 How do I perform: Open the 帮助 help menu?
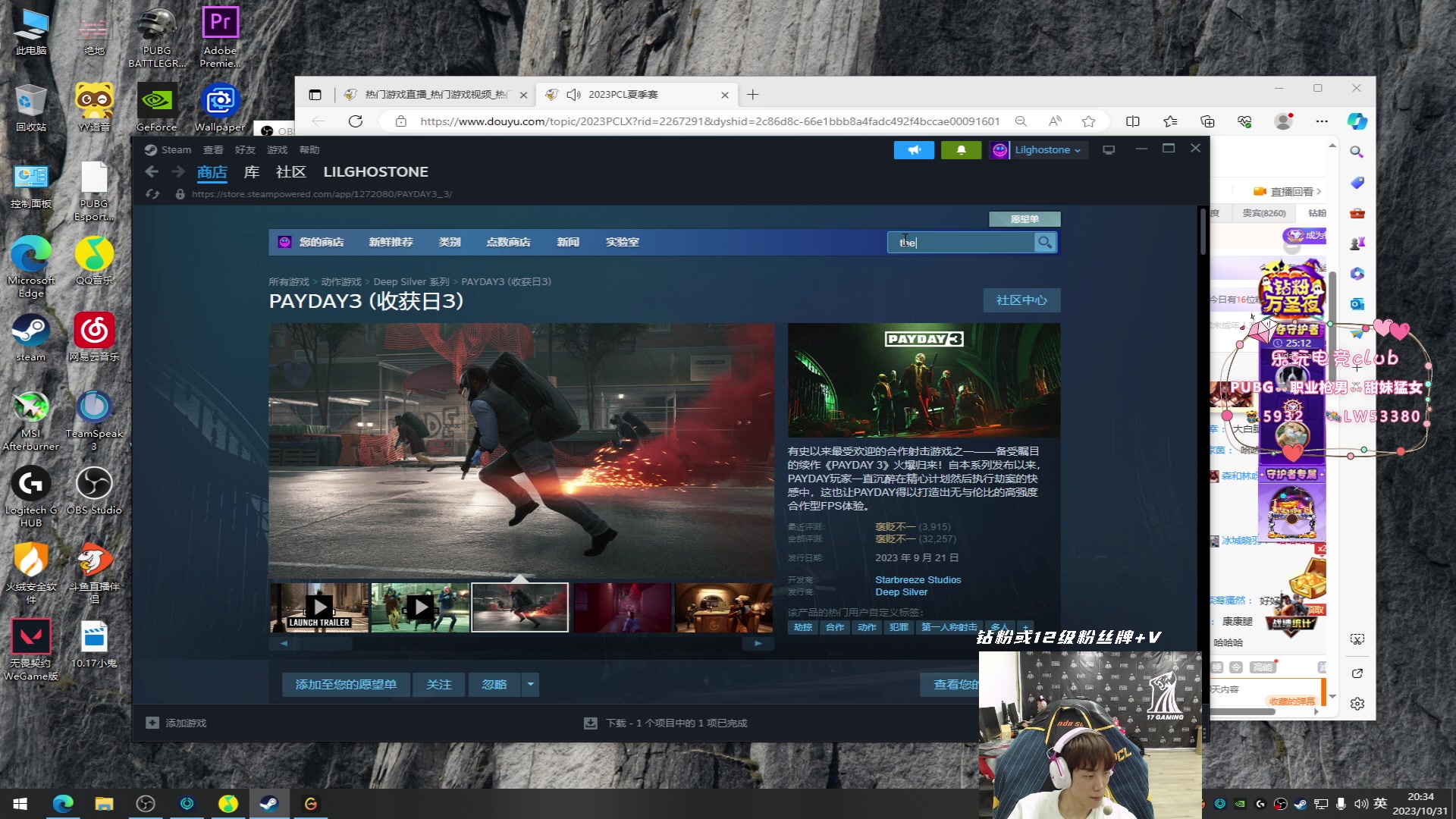309,150
